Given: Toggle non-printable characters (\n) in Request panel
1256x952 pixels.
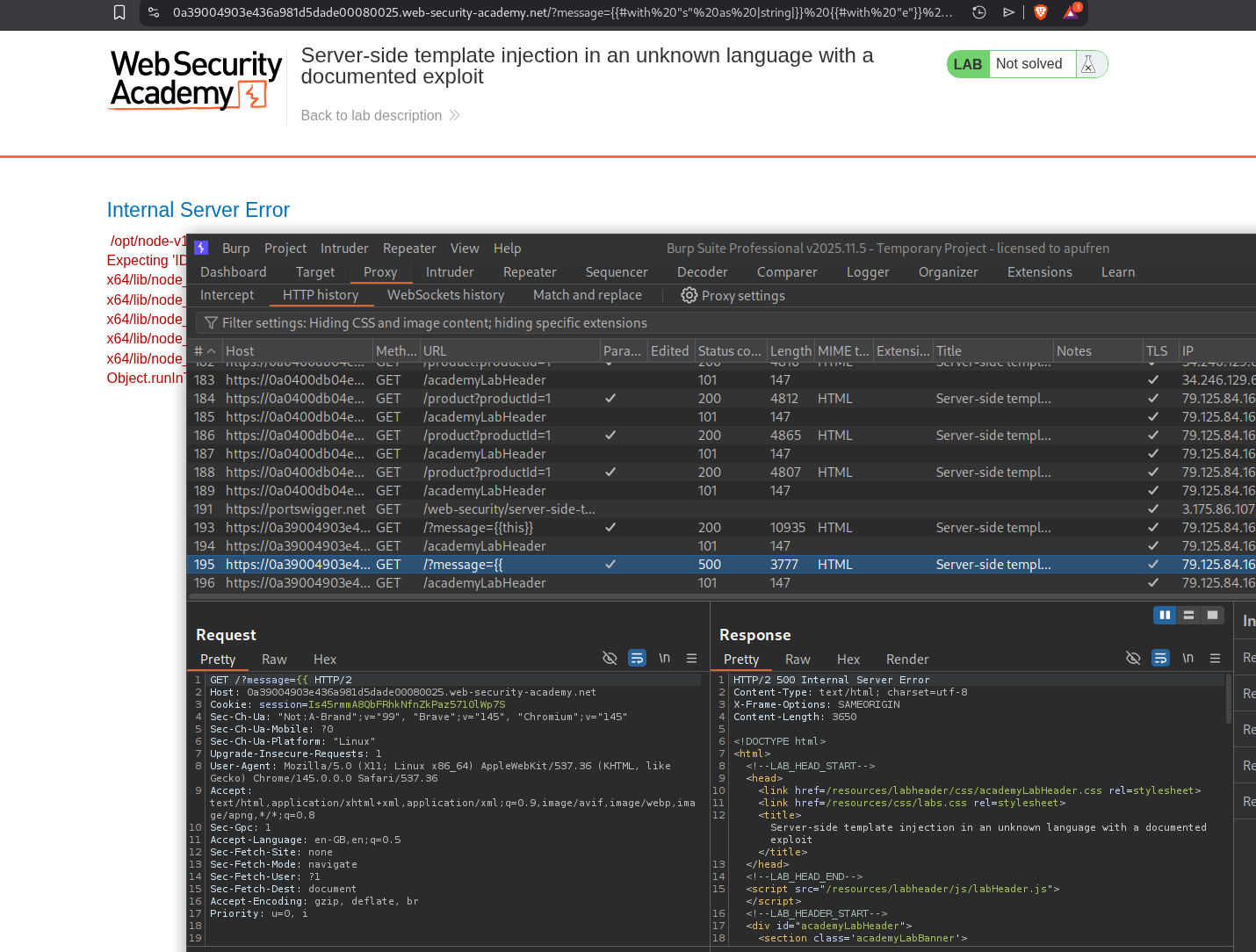Looking at the screenshot, I should pos(665,659).
